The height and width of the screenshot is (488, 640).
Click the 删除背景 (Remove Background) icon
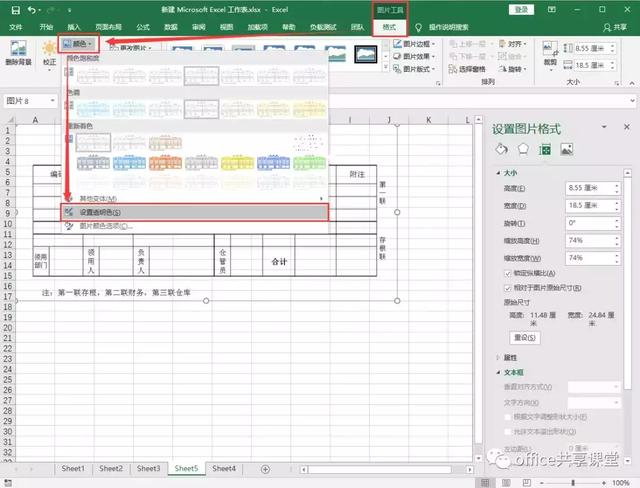pos(18,49)
